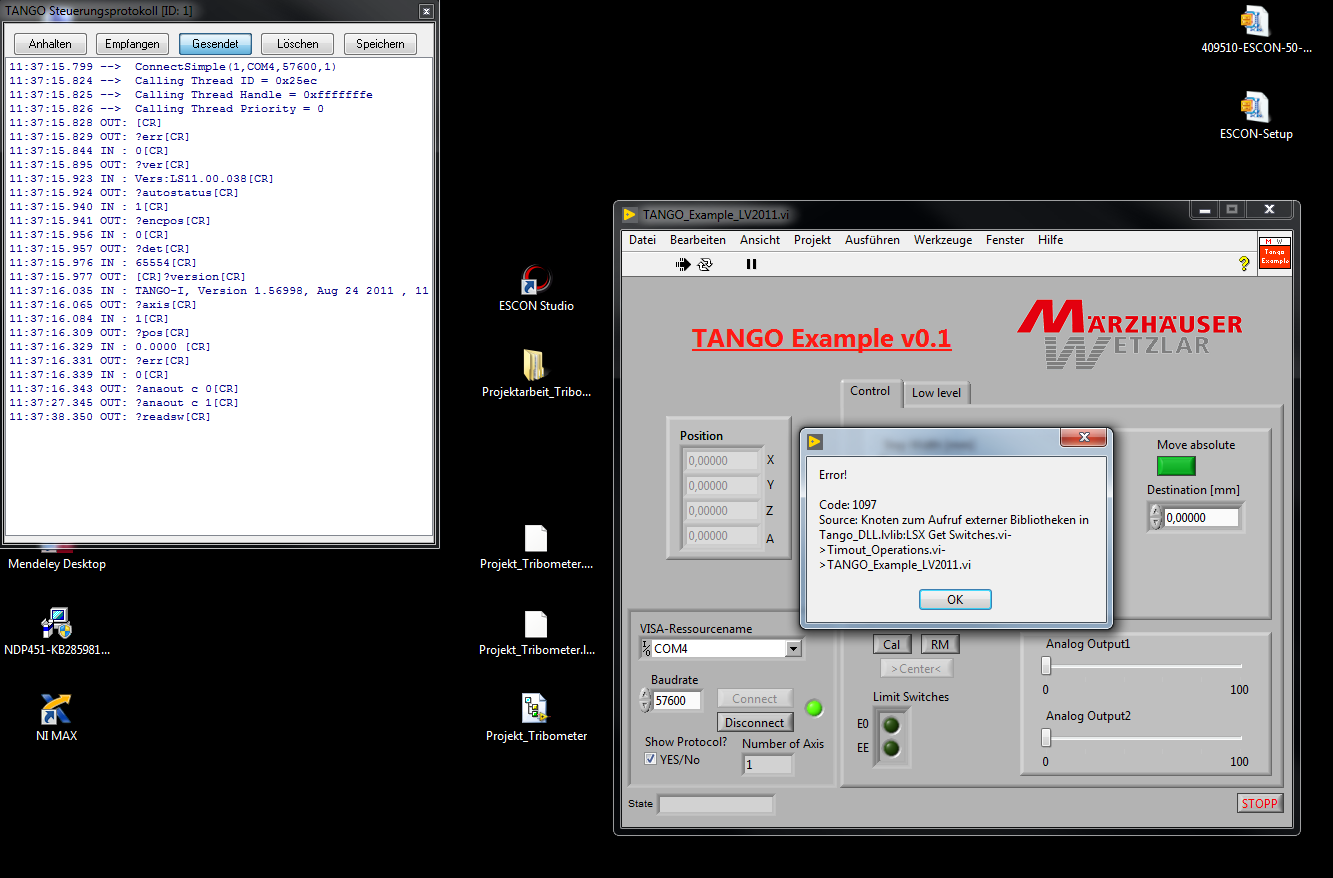This screenshot has width=1333, height=878.
Task: Click the "TANGO Example v0.1" red heading
Action: coord(821,339)
